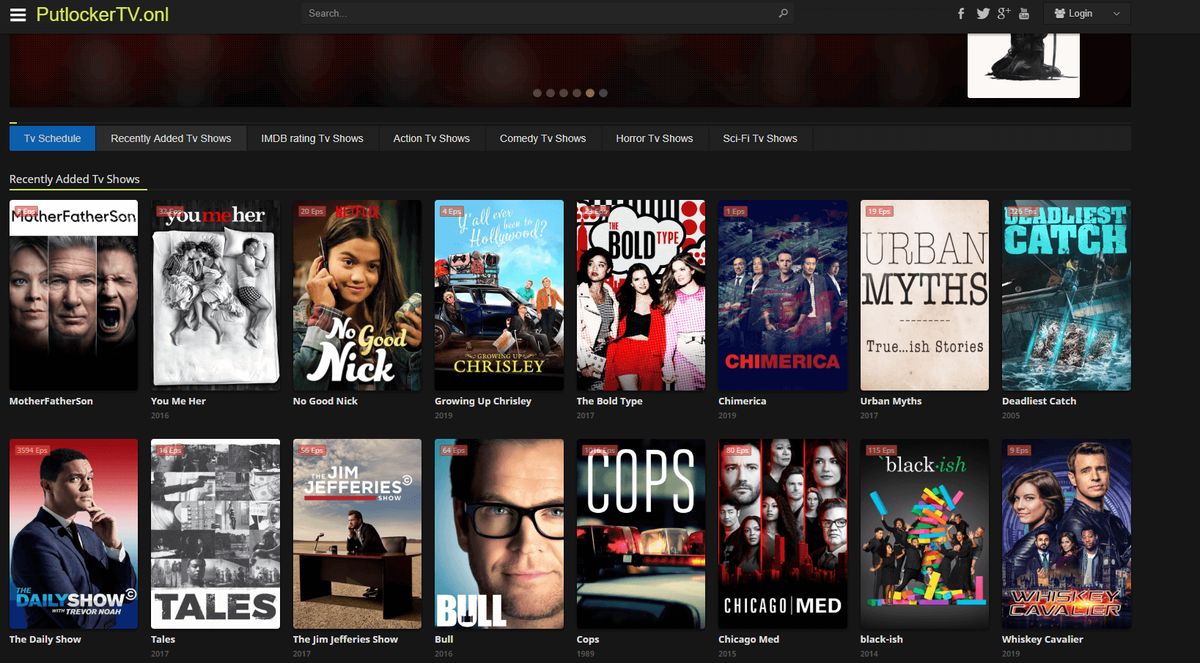Click the Tales title link
This screenshot has width=1200, height=663.
click(x=163, y=640)
